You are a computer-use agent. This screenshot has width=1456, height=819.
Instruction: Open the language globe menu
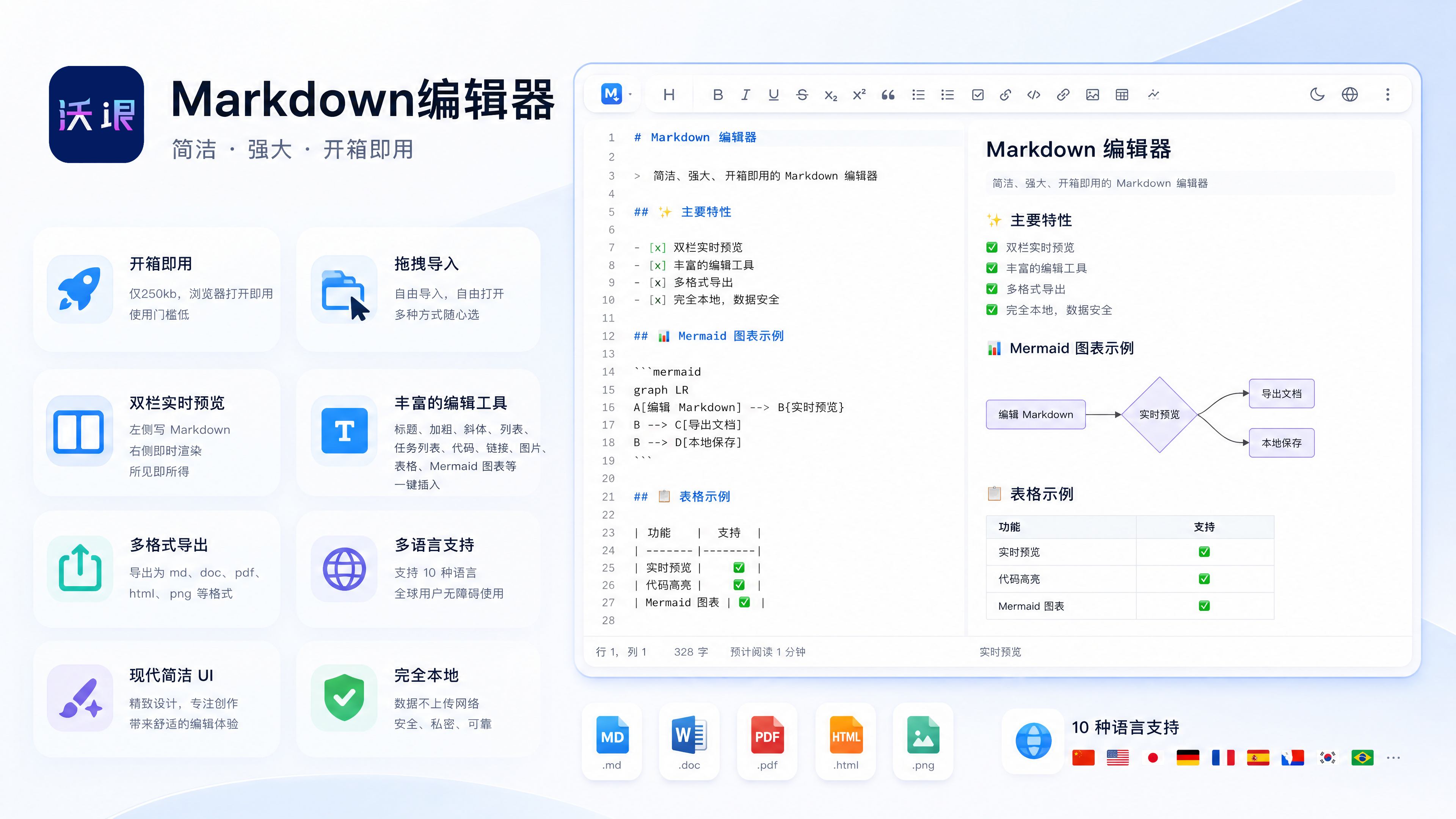[1350, 94]
